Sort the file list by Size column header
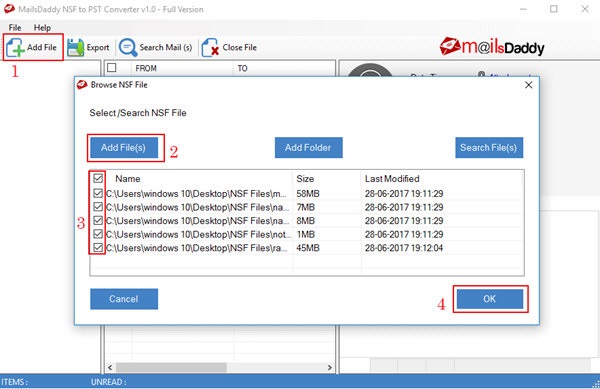Image resolution: width=600 pixels, height=389 pixels. coord(305,179)
